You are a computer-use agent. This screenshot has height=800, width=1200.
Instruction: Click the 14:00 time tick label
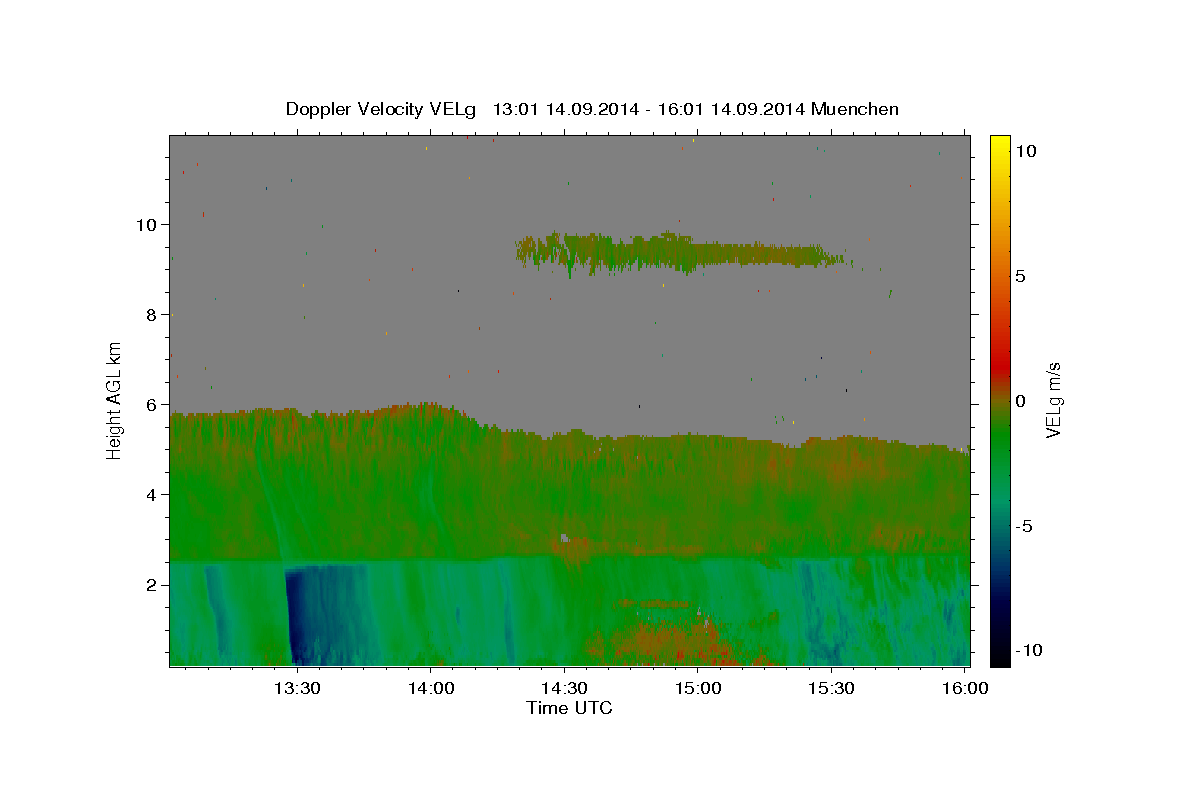[x=431, y=688]
